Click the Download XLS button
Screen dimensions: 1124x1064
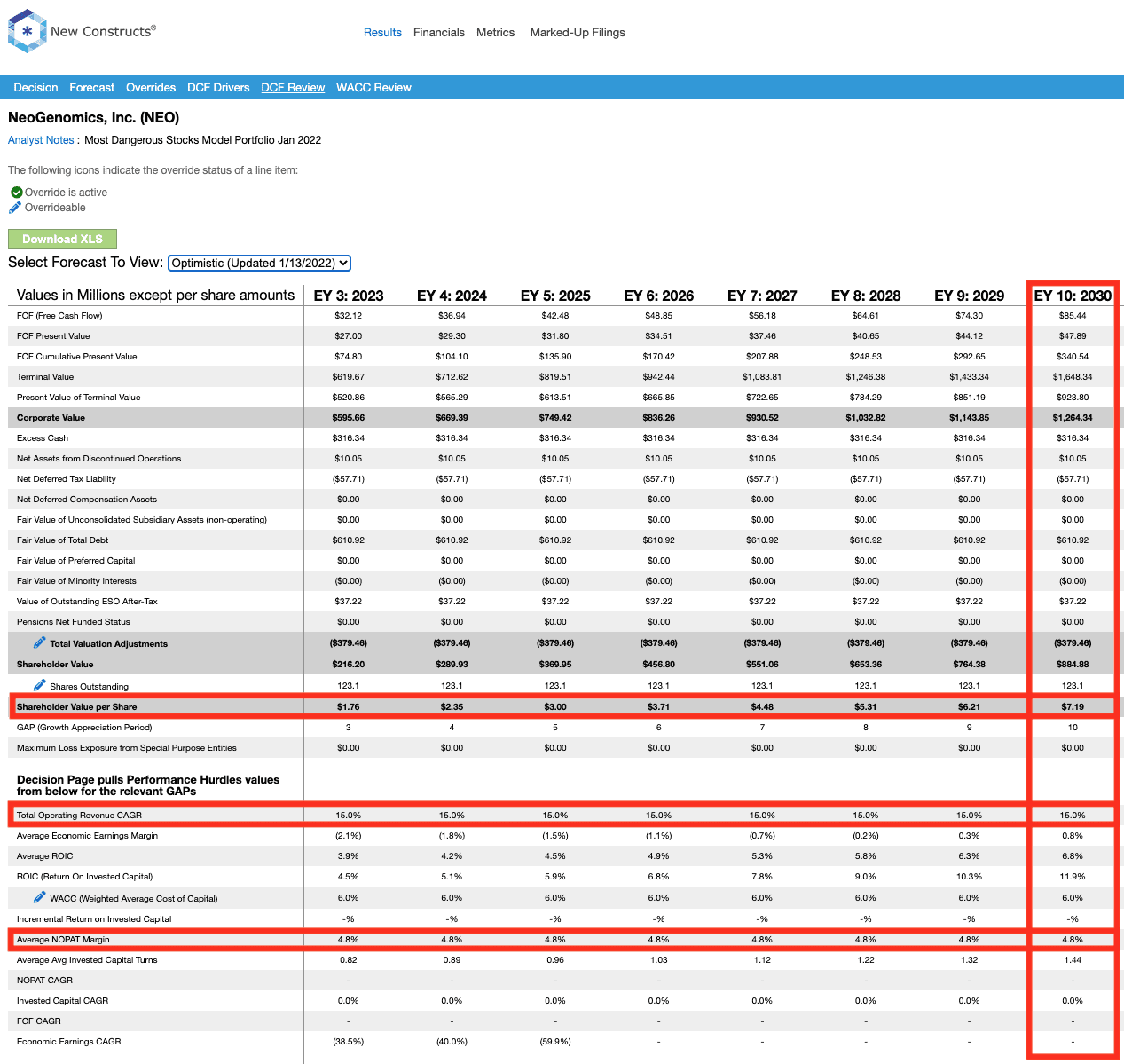[x=62, y=239]
